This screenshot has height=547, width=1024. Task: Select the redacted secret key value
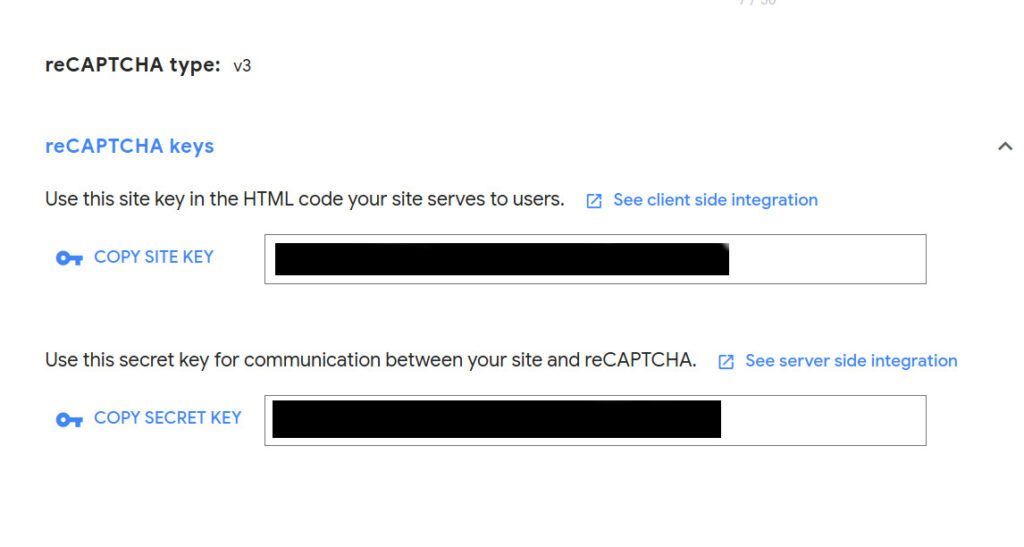(496, 419)
